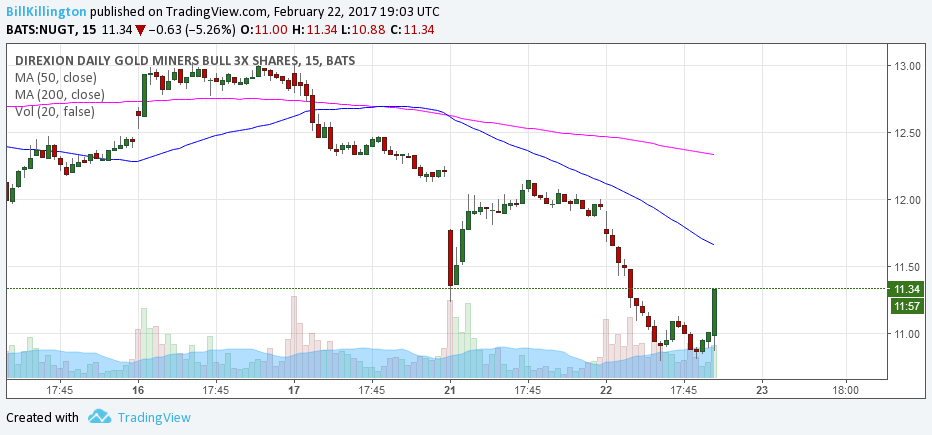
Task: Click the TradingView link in footer
Action: tap(155, 418)
